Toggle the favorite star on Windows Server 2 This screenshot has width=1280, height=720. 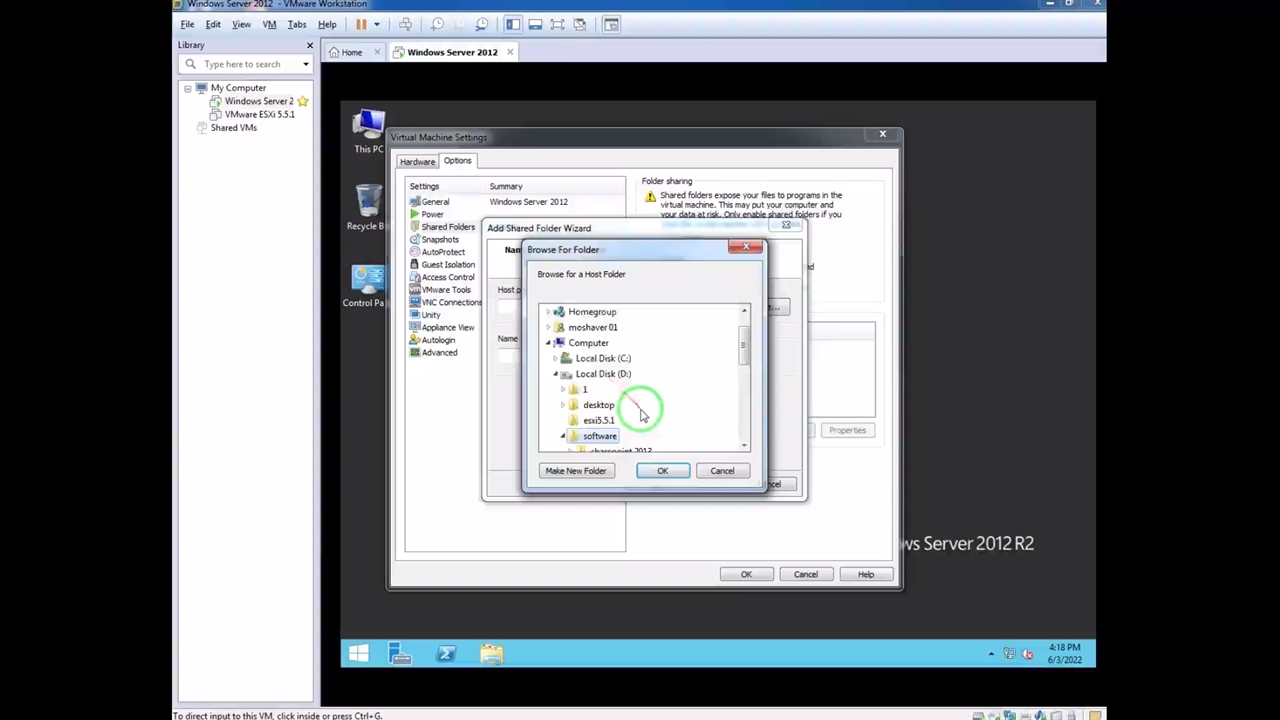pyautogui.click(x=303, y=101)
